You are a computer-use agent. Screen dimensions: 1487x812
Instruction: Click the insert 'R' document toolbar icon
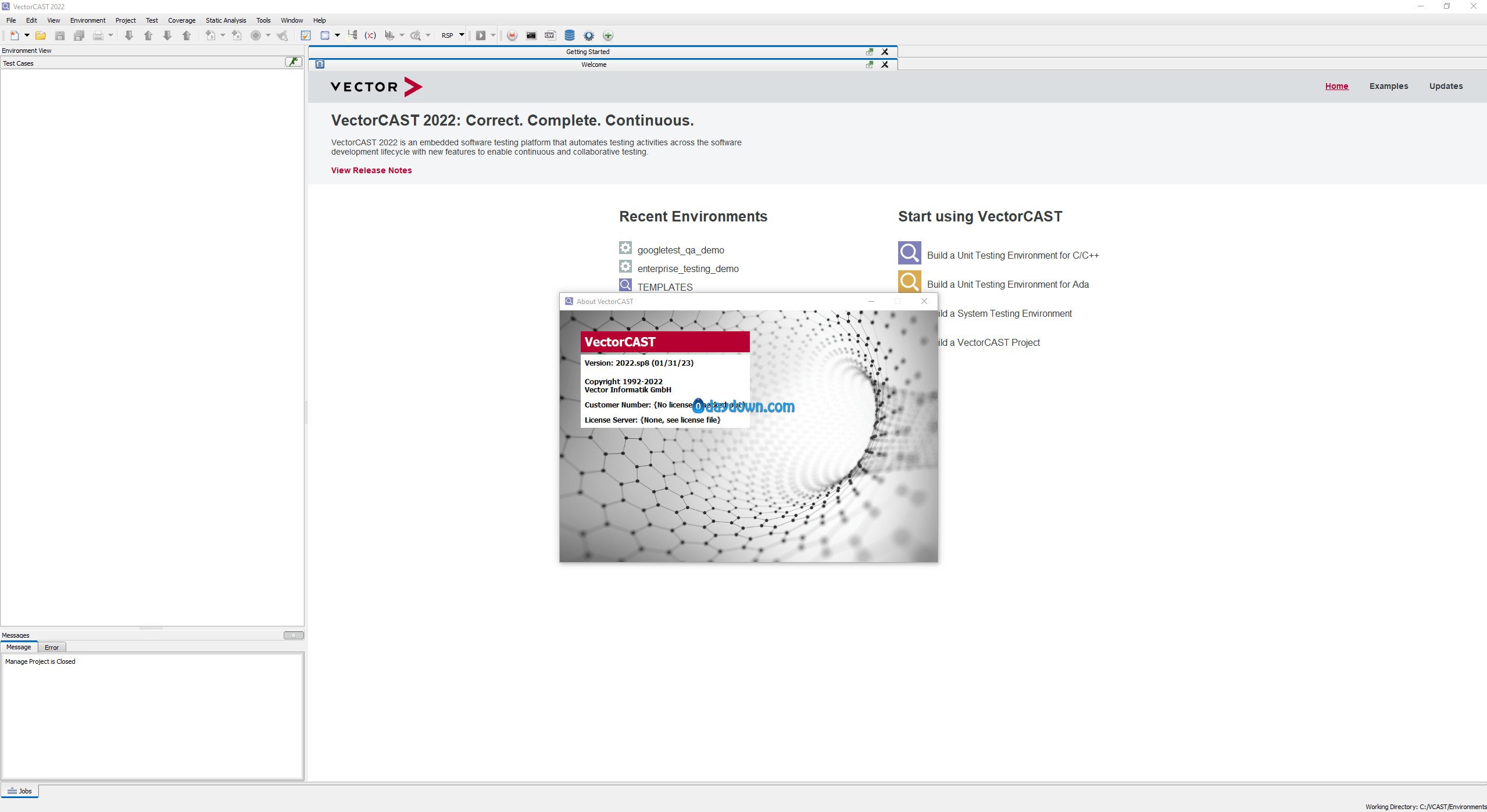coord(237,35)
